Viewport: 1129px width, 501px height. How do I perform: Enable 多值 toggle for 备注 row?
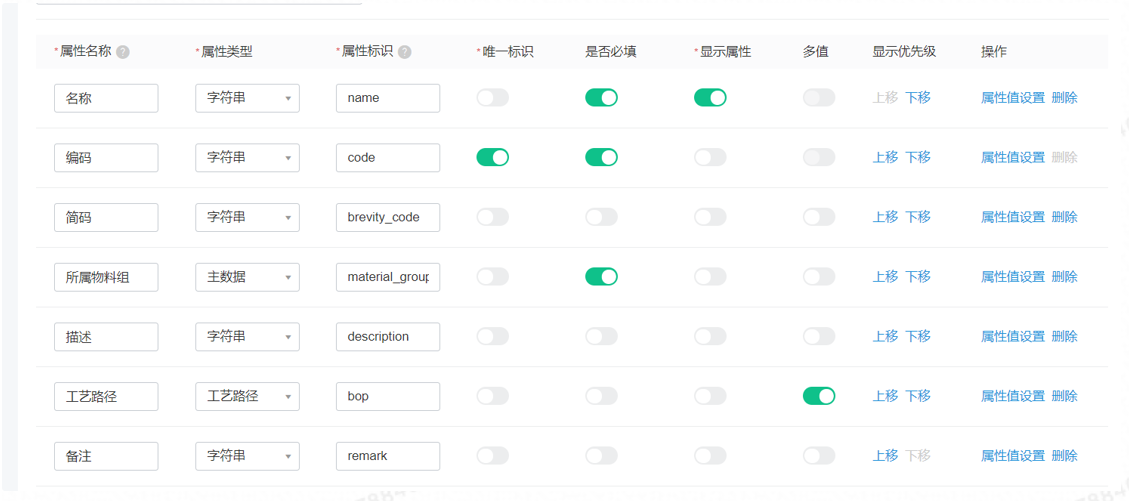point(819,456)
